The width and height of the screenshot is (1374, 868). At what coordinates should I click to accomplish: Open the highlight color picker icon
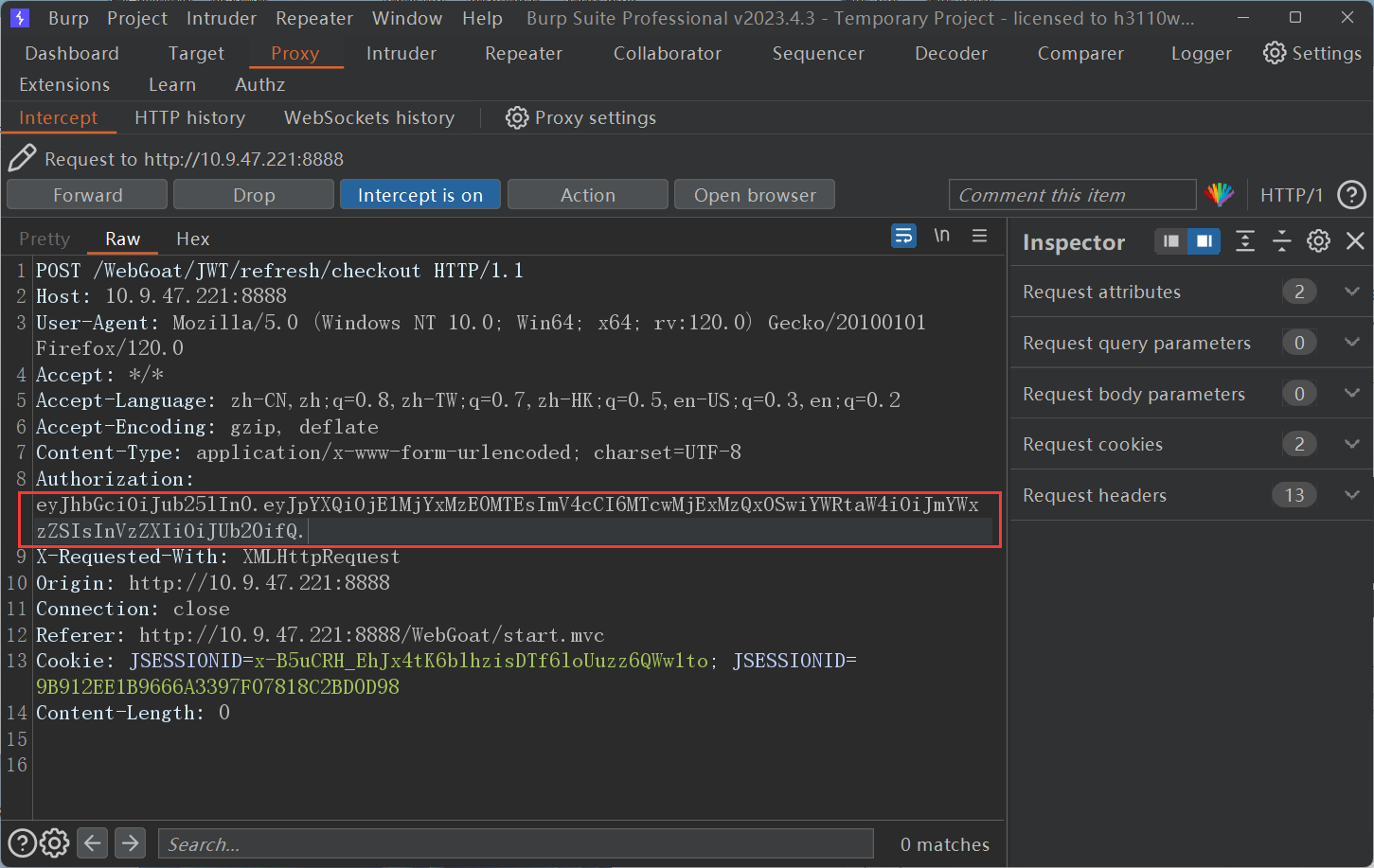click(1220, 194)
